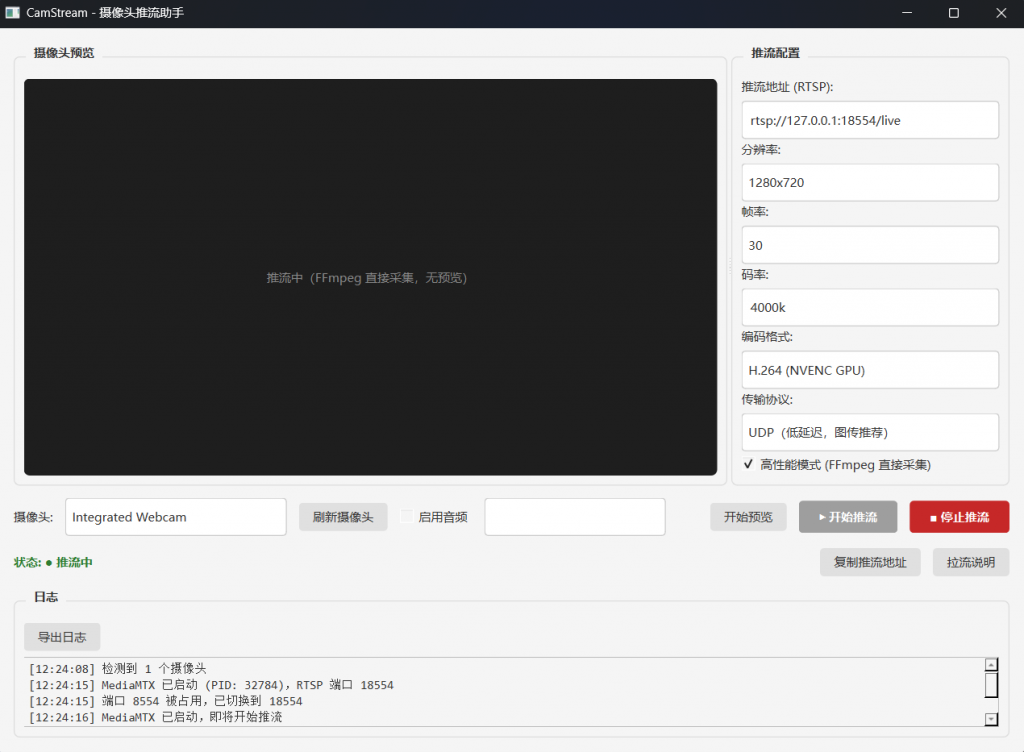Image resolution: width=1024 pixels, height=752 pixels.
Task: Click the log scrollbar up arrow
Action: [x=991, y=665]
